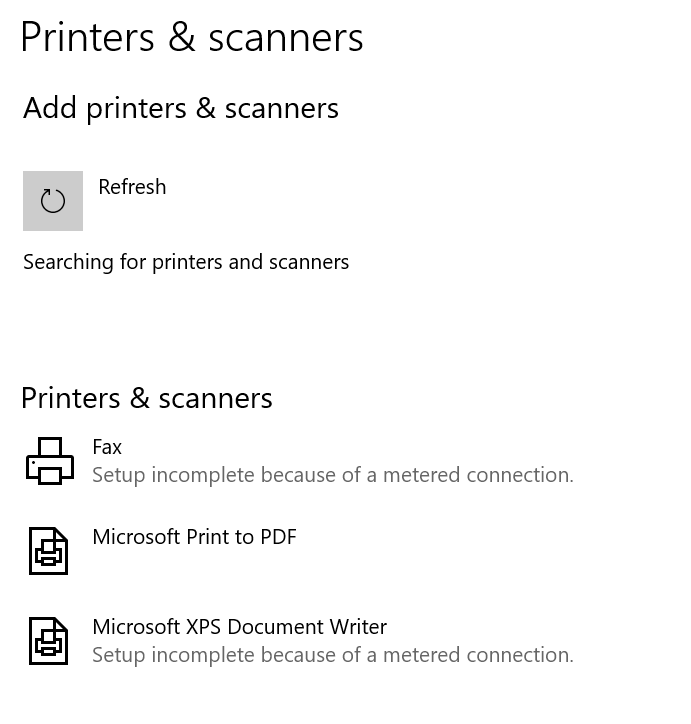
Task: Click the Refresh text label
Action: pos(132,187)
